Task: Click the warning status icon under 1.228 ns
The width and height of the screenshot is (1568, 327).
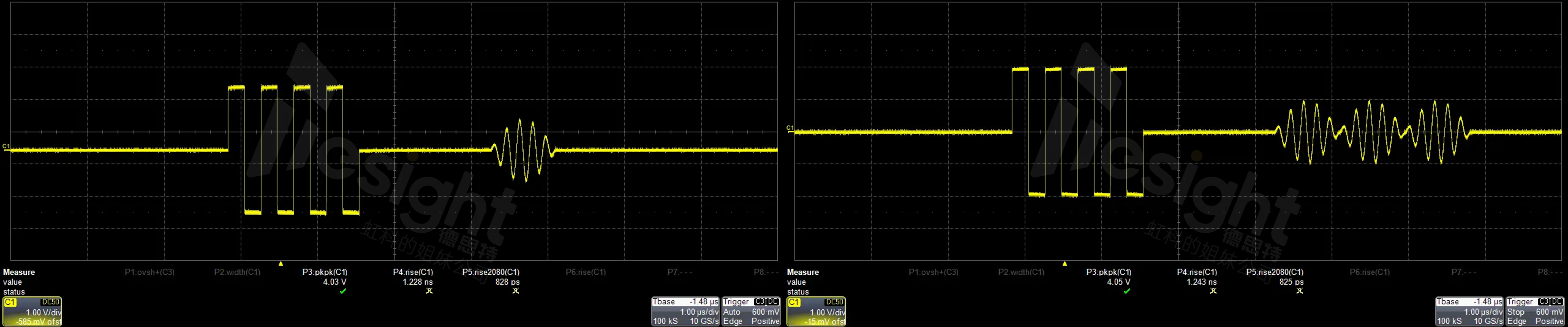Action: click(x=429, y=291)
